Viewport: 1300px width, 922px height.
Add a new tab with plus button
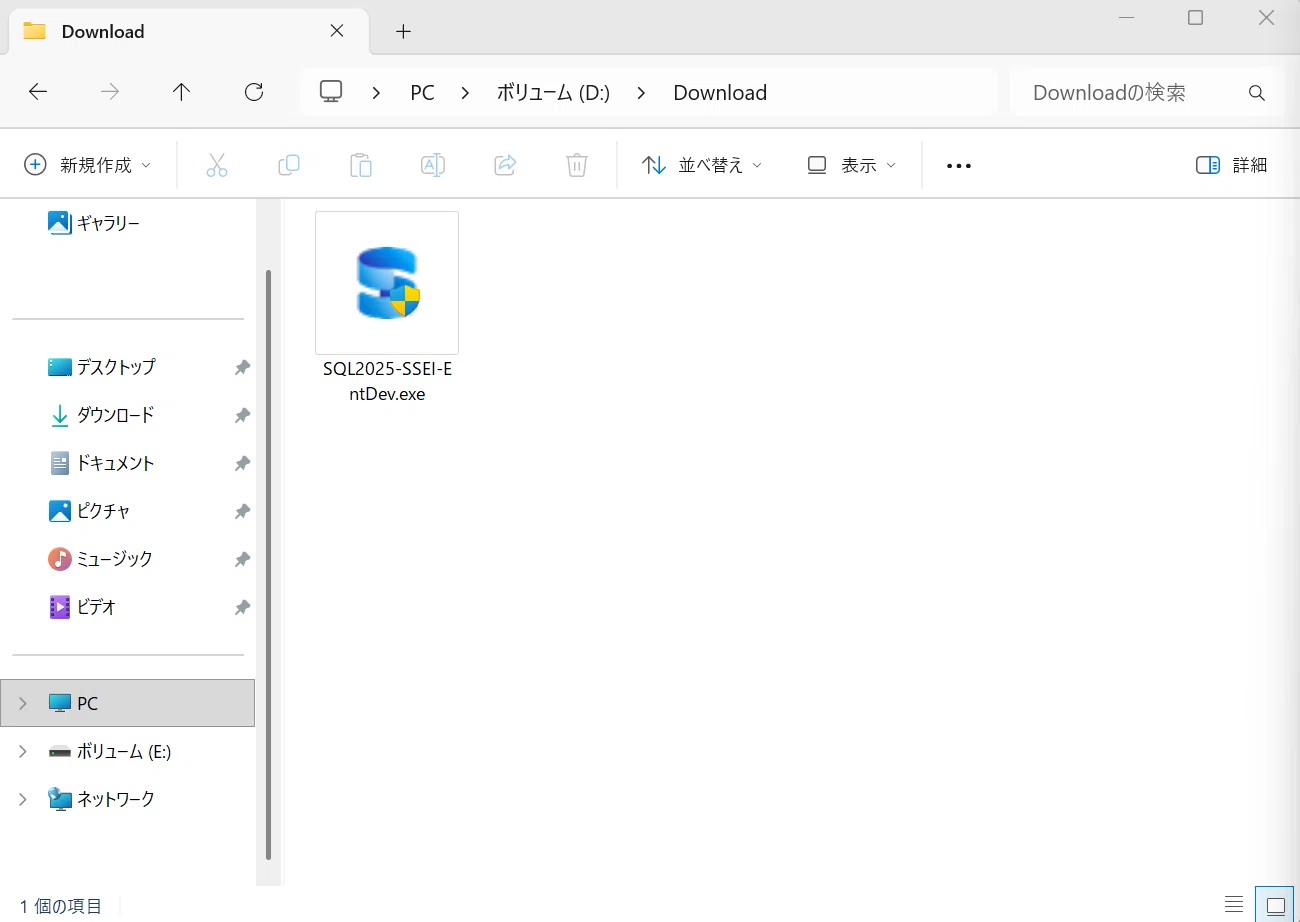tap(403, 32)
